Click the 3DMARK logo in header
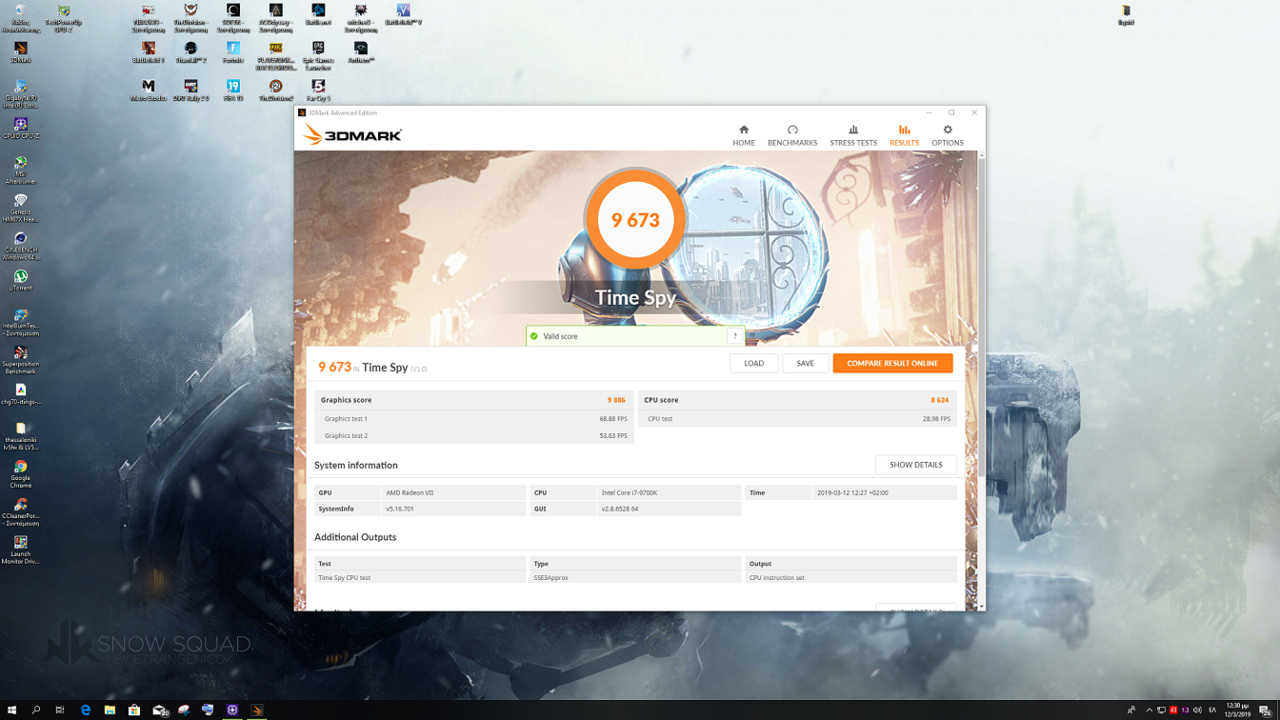 (x=352, y=135)
